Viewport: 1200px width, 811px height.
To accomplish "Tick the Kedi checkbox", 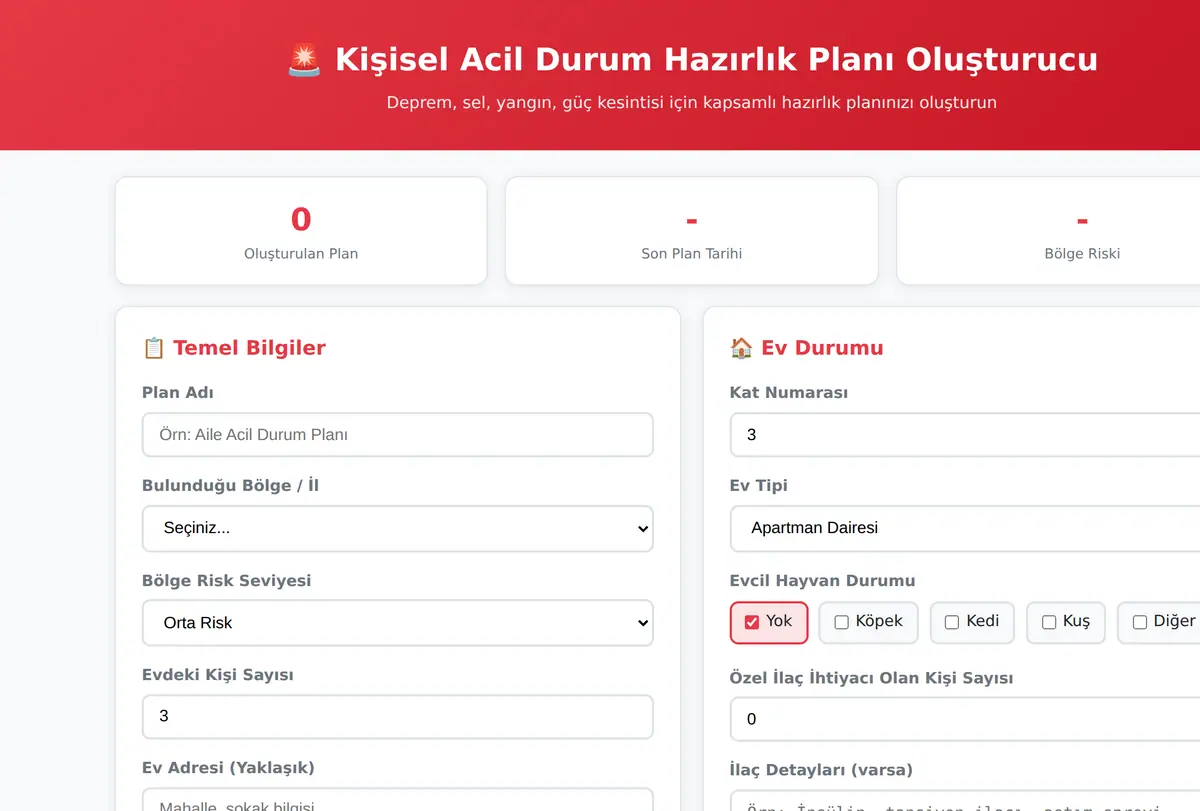I will tap(952, 622).
